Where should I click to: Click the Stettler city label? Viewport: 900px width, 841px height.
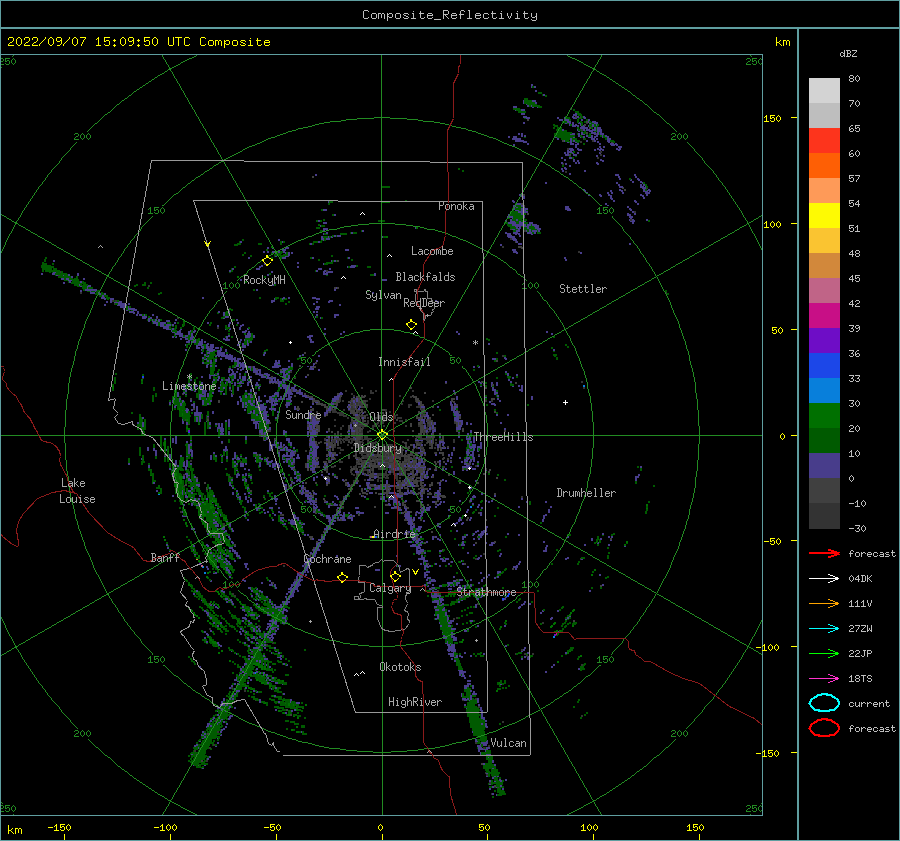point(583,289)
